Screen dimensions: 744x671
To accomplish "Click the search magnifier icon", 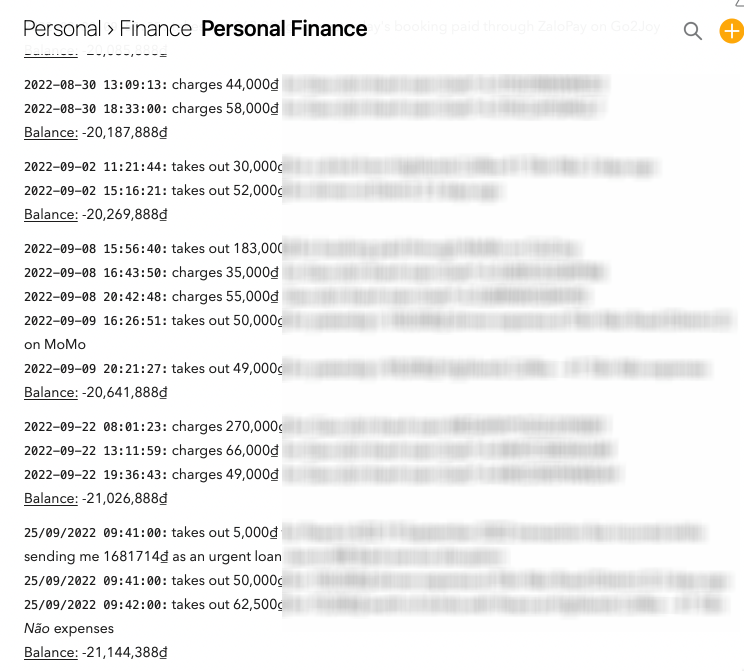I will pos(692,31).
